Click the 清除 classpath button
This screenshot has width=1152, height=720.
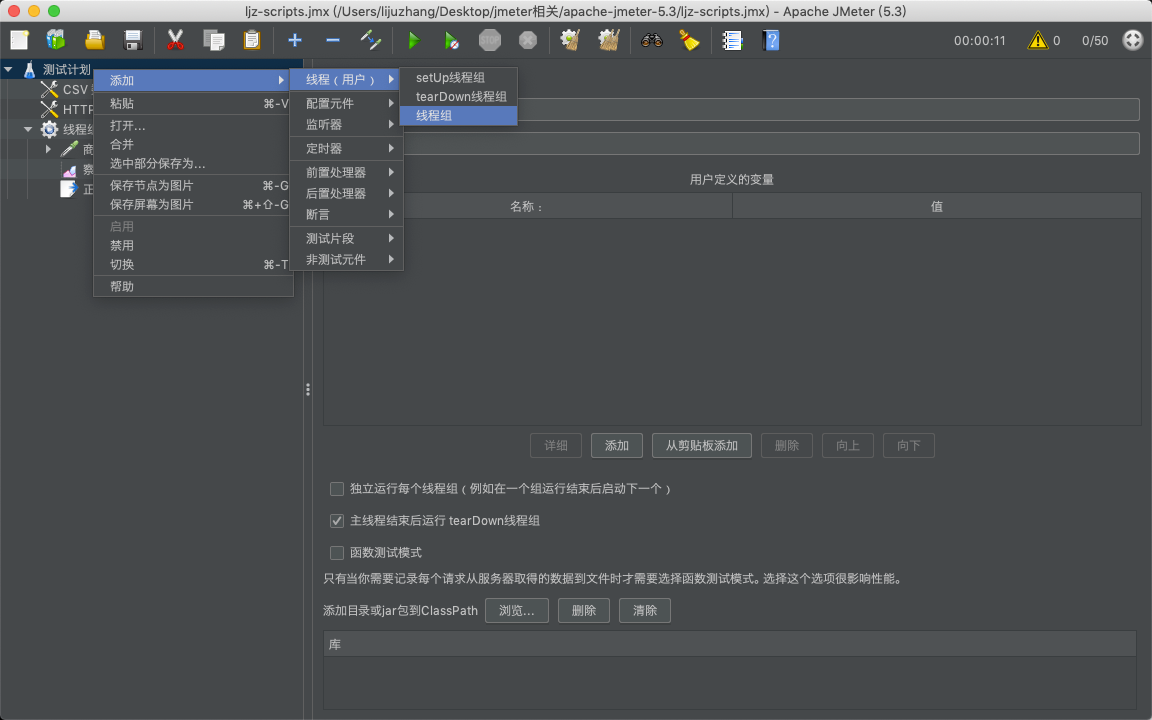click(x=644, y=611)
